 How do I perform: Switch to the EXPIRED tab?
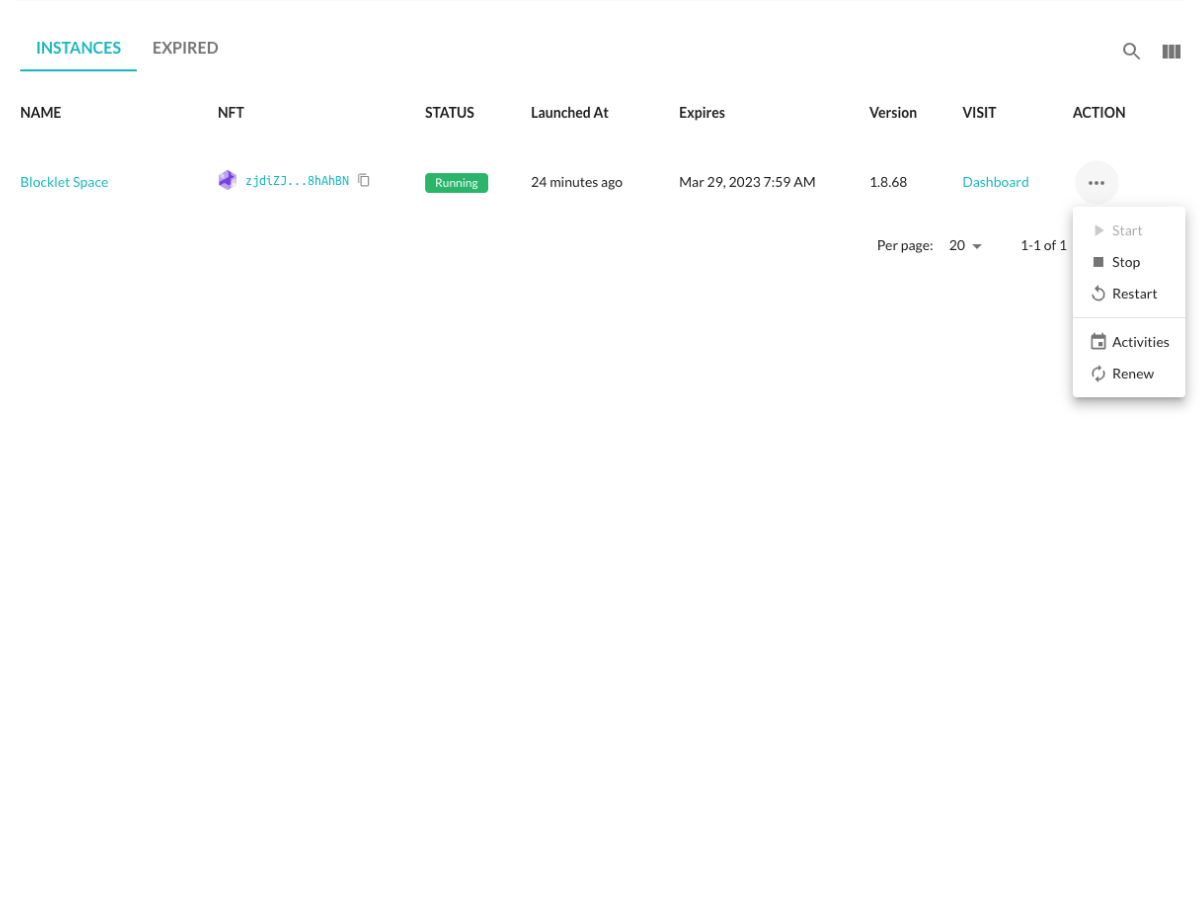[x=185, y=47]
